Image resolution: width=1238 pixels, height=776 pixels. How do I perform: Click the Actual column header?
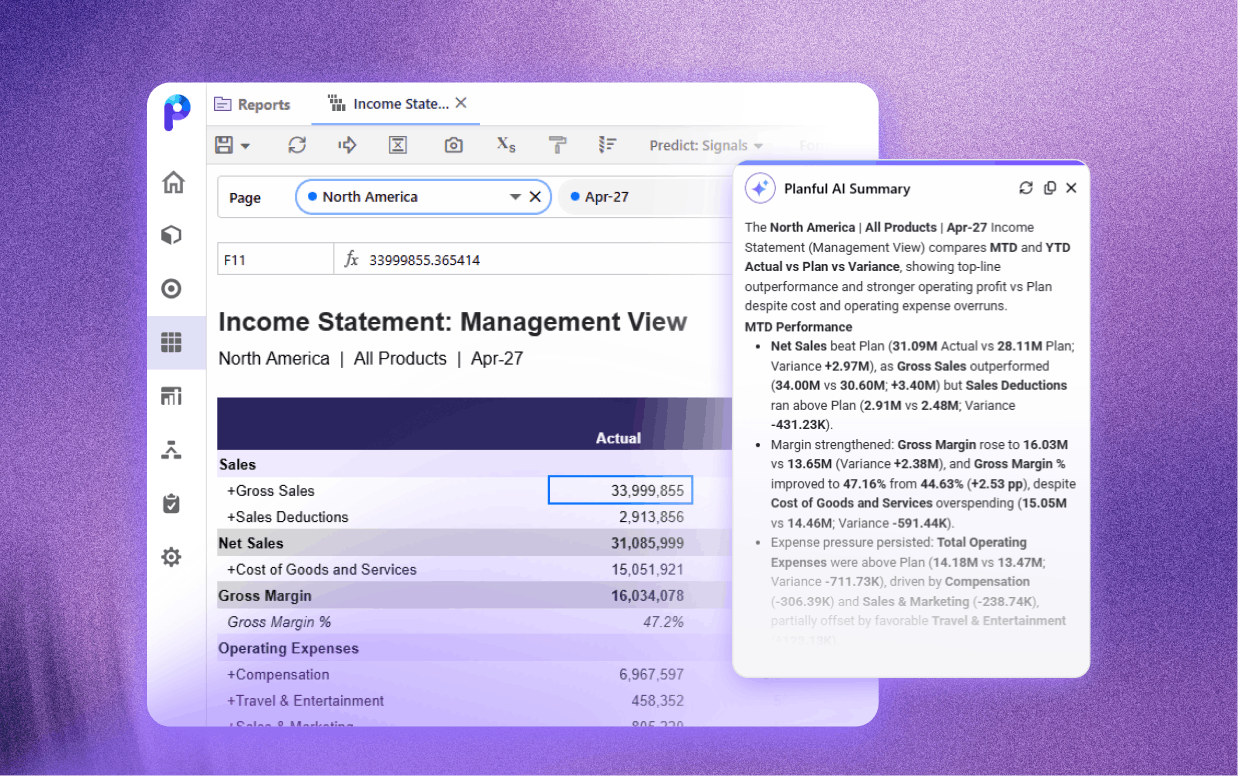click(618, 438)
